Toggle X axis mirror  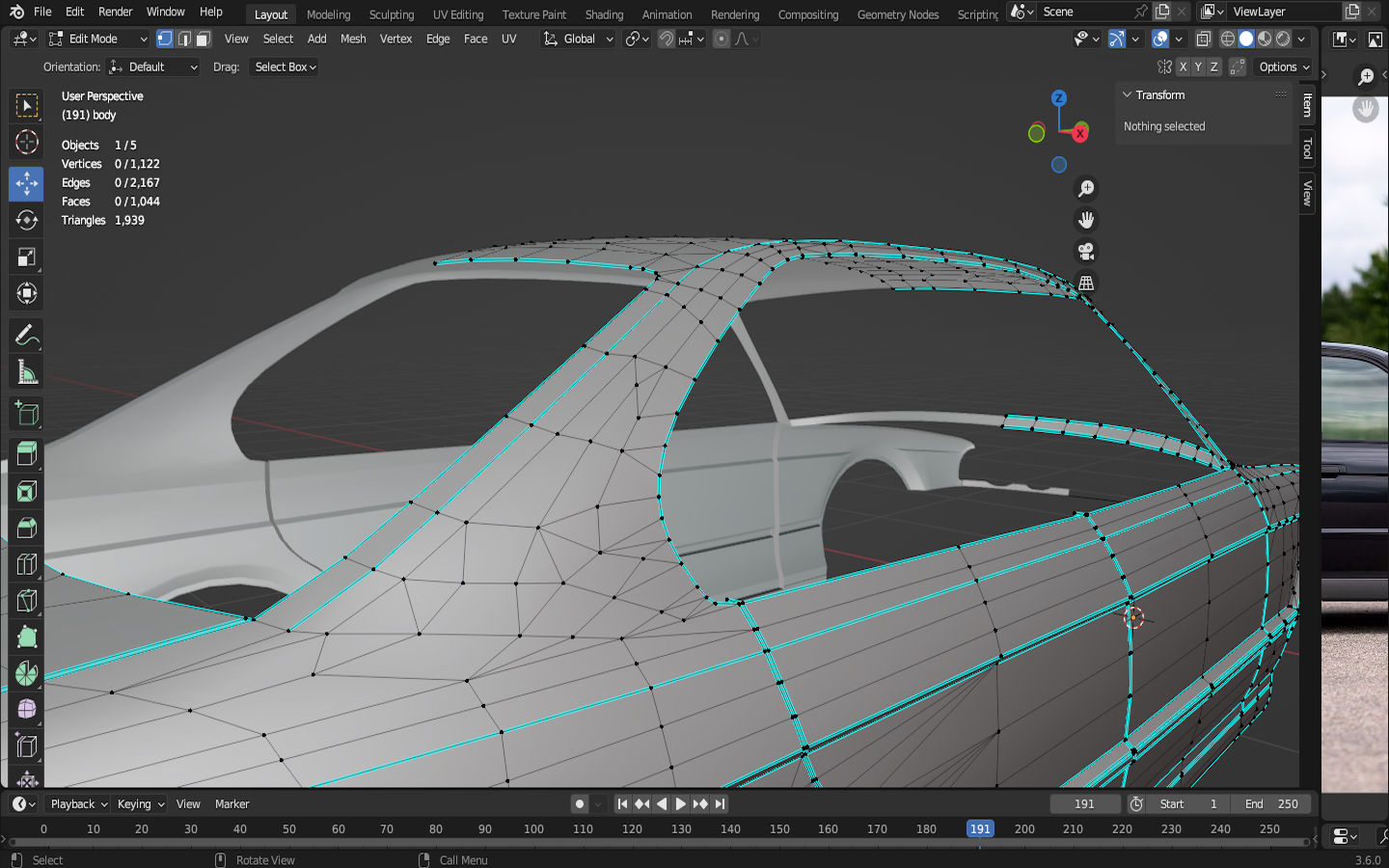pos(1183,67)
